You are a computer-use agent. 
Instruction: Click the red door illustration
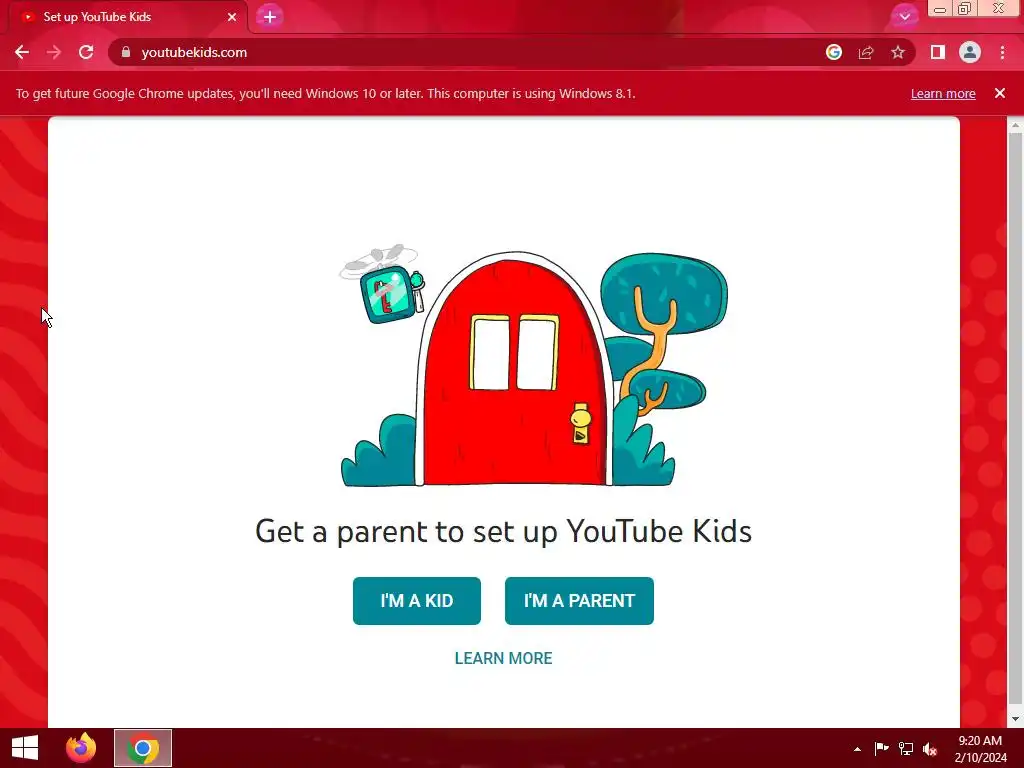pos(513,369)
